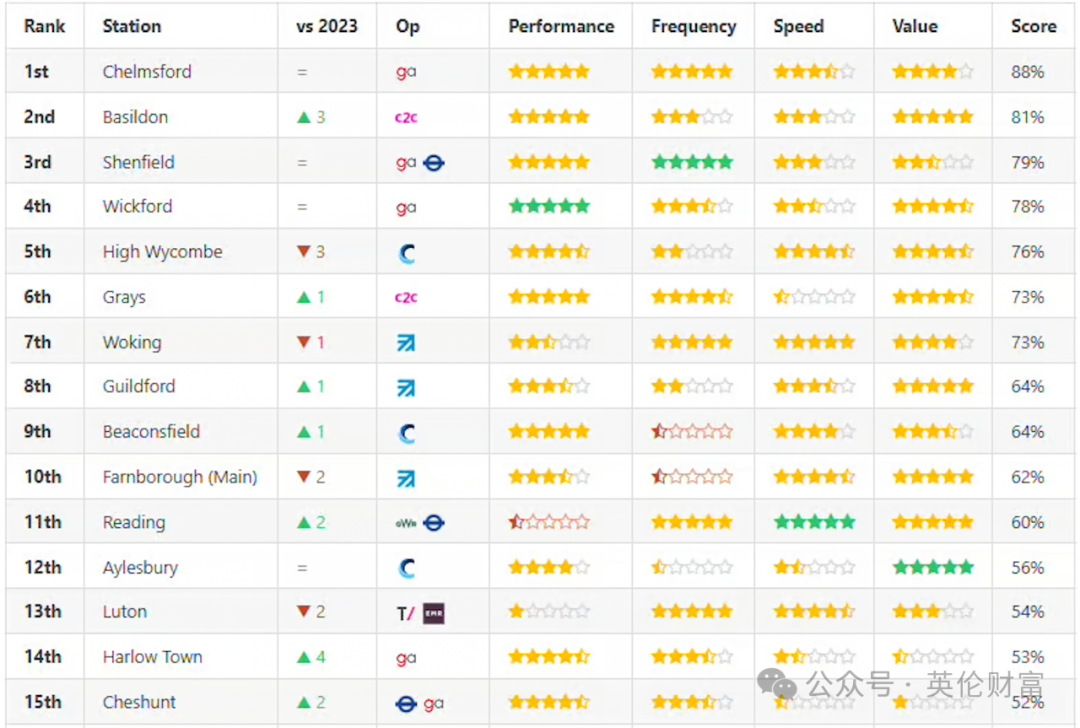This screenshot has height=728, width=1080.
Task: Click the Chiltern Railways logo for High Wycombe
Action: pyautogui.click(x=407, y=253)
